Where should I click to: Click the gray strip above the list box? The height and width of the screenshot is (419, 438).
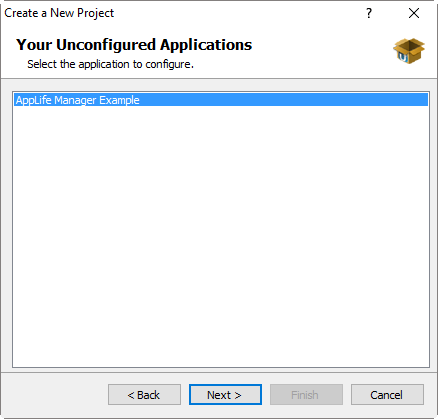[219, 85]
